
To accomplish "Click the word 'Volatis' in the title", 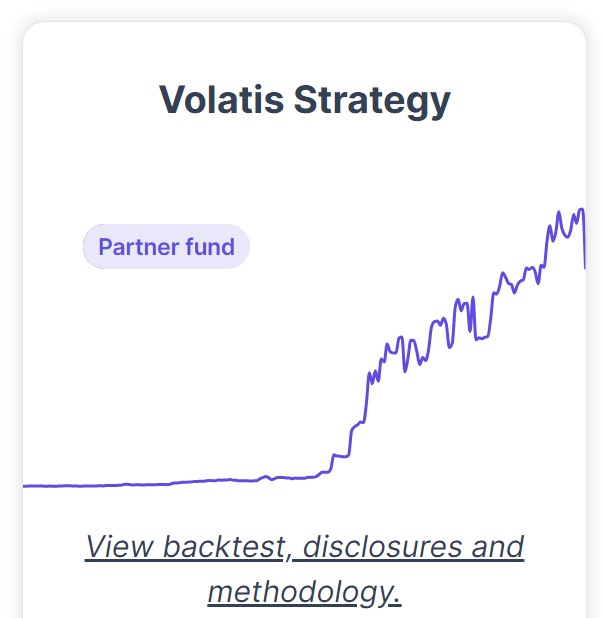I will (x=221, y=99).
